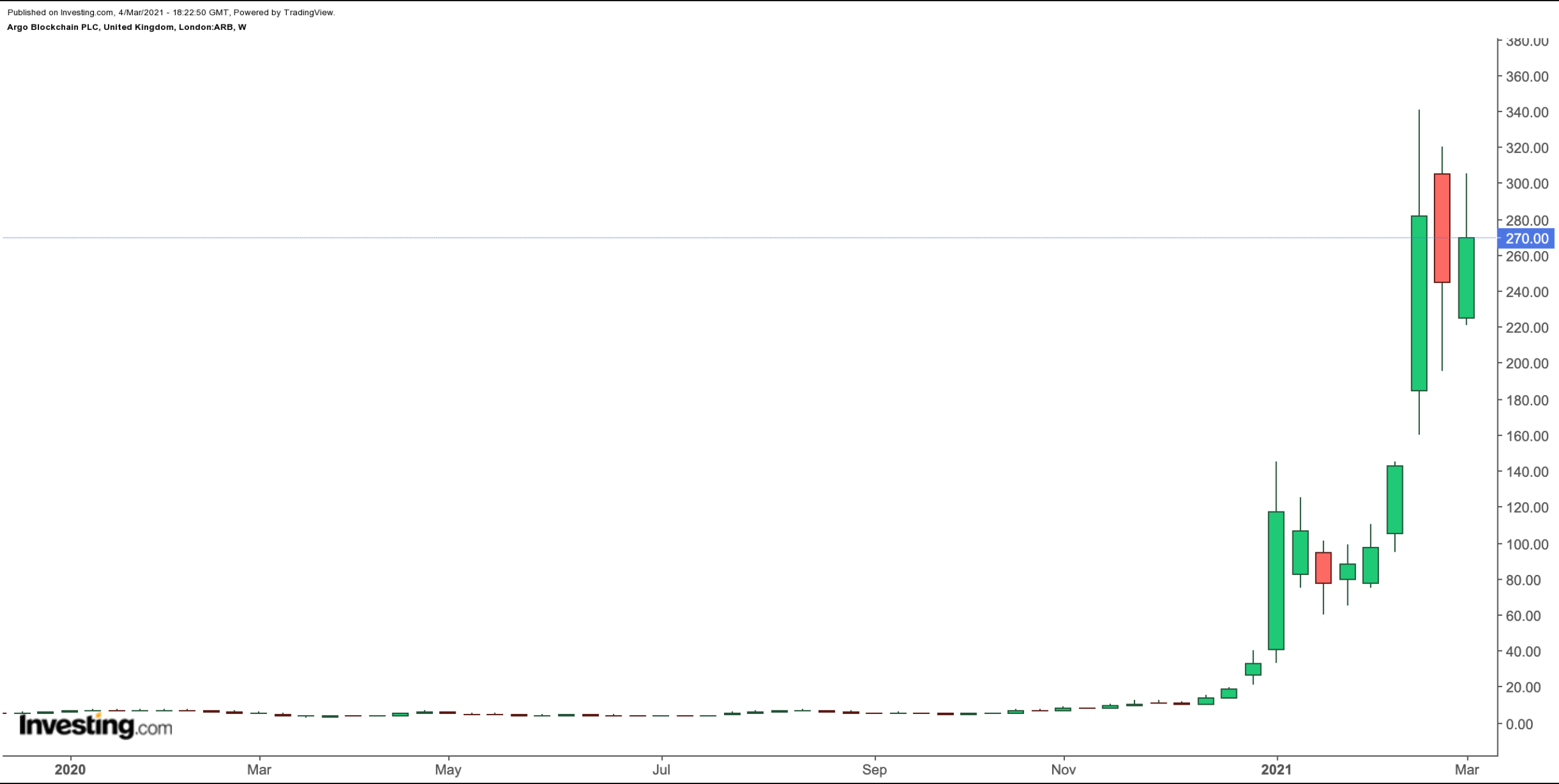The image size is (1559, 784).
Task: Click the 340.00 price axis label
Action: (x=1527, y=112)
